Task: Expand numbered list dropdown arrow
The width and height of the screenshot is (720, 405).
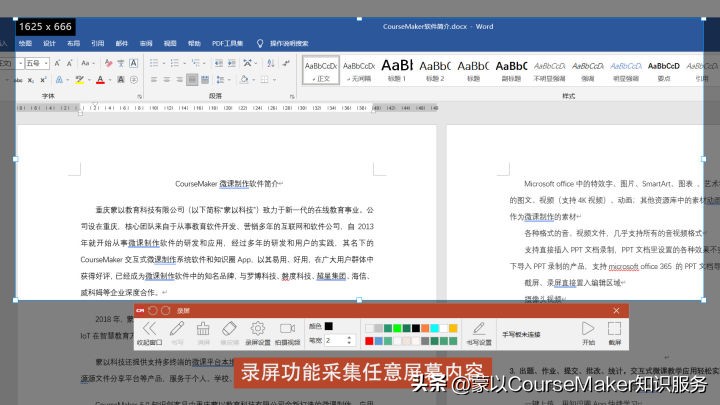Action: [184, 63]
